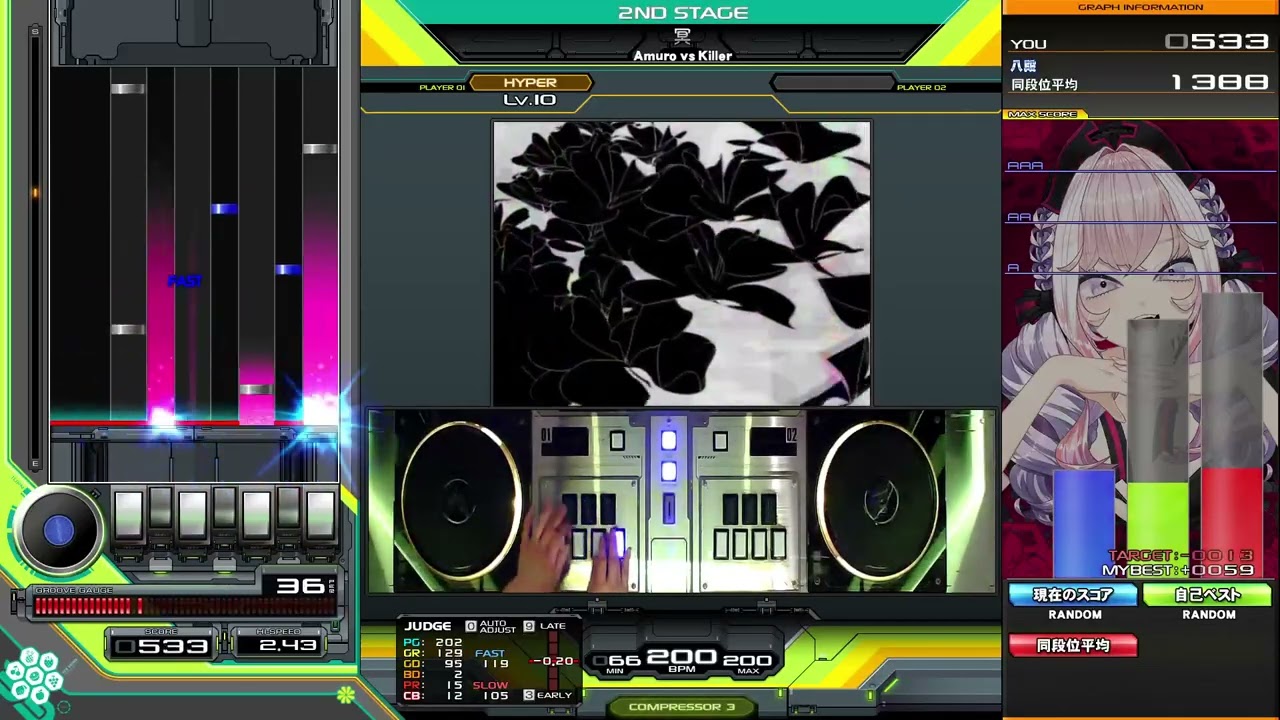This screenshot has height=720, width=1280.
Task: Click the CB 12 combo break count
Action: [x=433, y=696]
